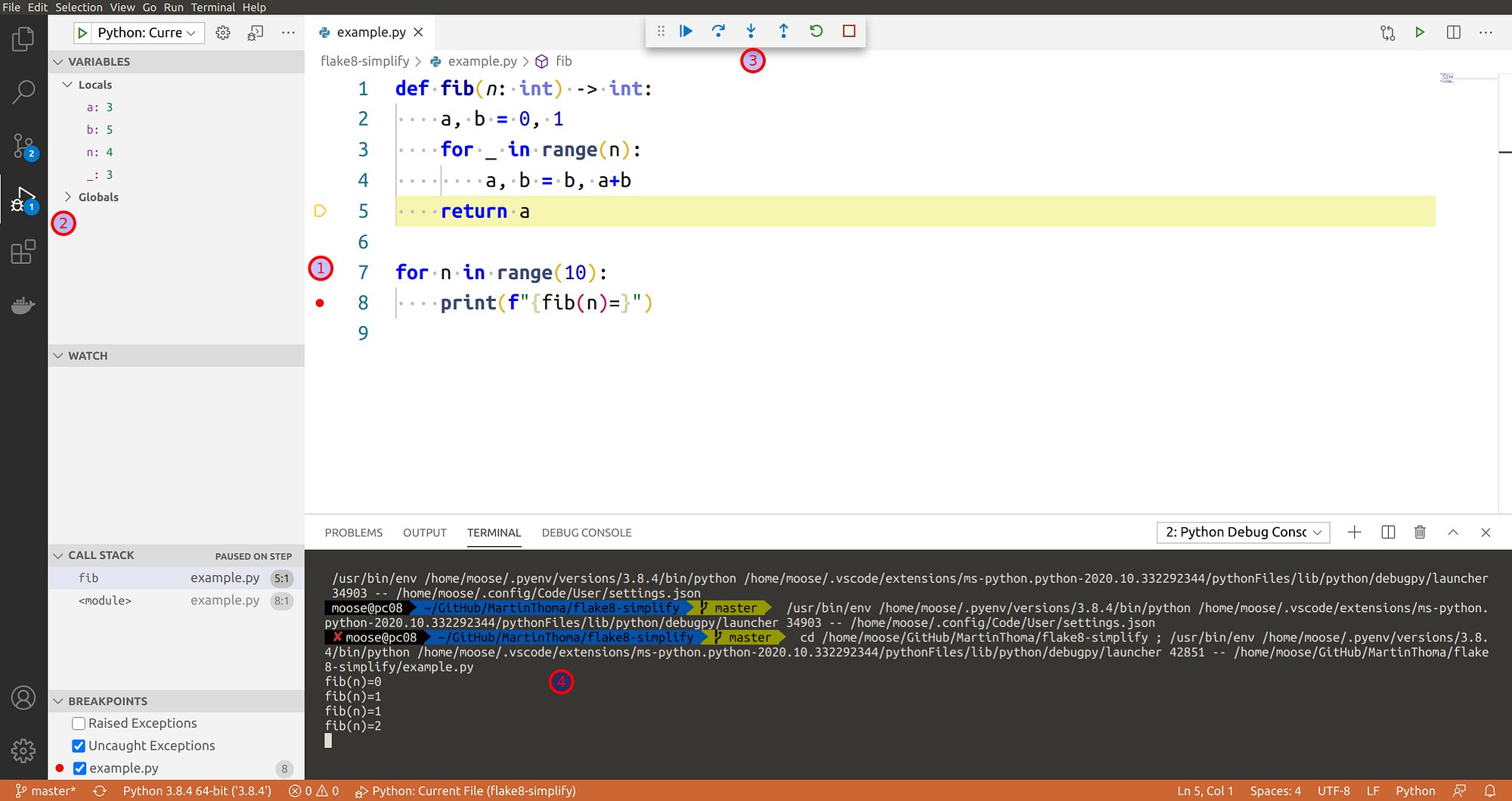Open Run and Debug view icon
This screenshot has height=801, width=1512.
click(x=23, y=200)
